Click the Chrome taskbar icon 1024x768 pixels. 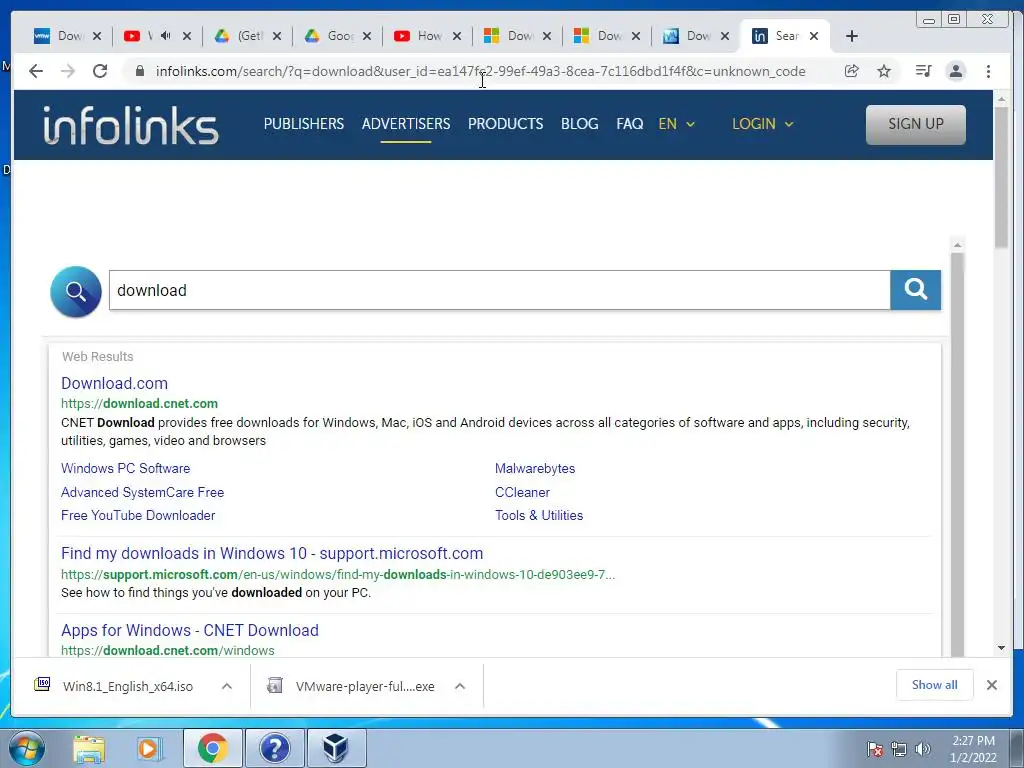[213, 748]
